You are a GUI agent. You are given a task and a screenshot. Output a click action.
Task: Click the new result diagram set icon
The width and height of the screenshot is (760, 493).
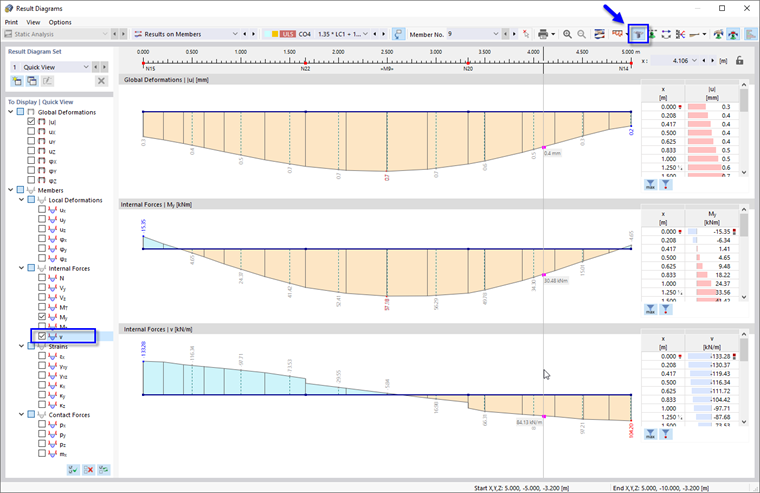[x=17, y=81]
